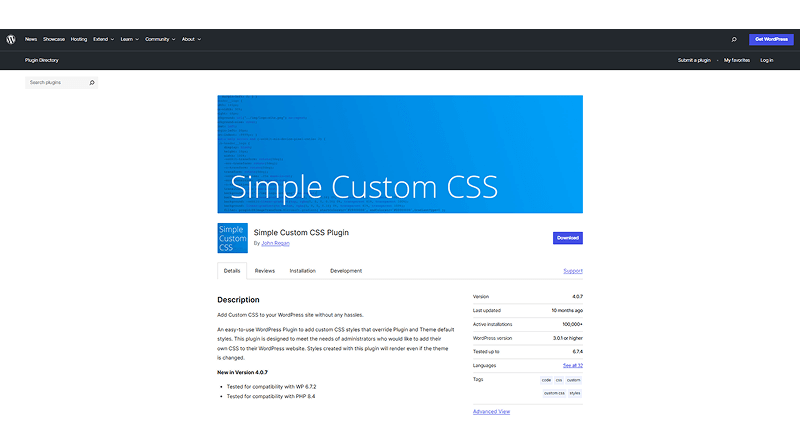Select the custom tag
The height and width of the screenshot is (445, 800).
pos(573,380)
